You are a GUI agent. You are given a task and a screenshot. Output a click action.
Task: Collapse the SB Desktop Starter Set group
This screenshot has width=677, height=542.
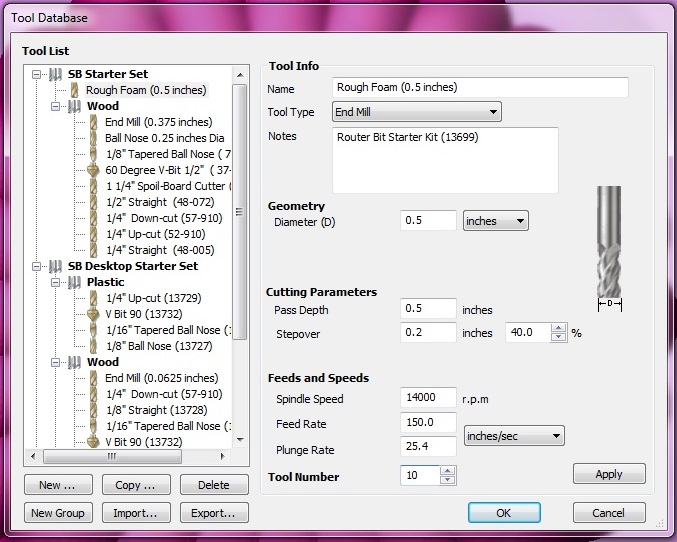37,266
